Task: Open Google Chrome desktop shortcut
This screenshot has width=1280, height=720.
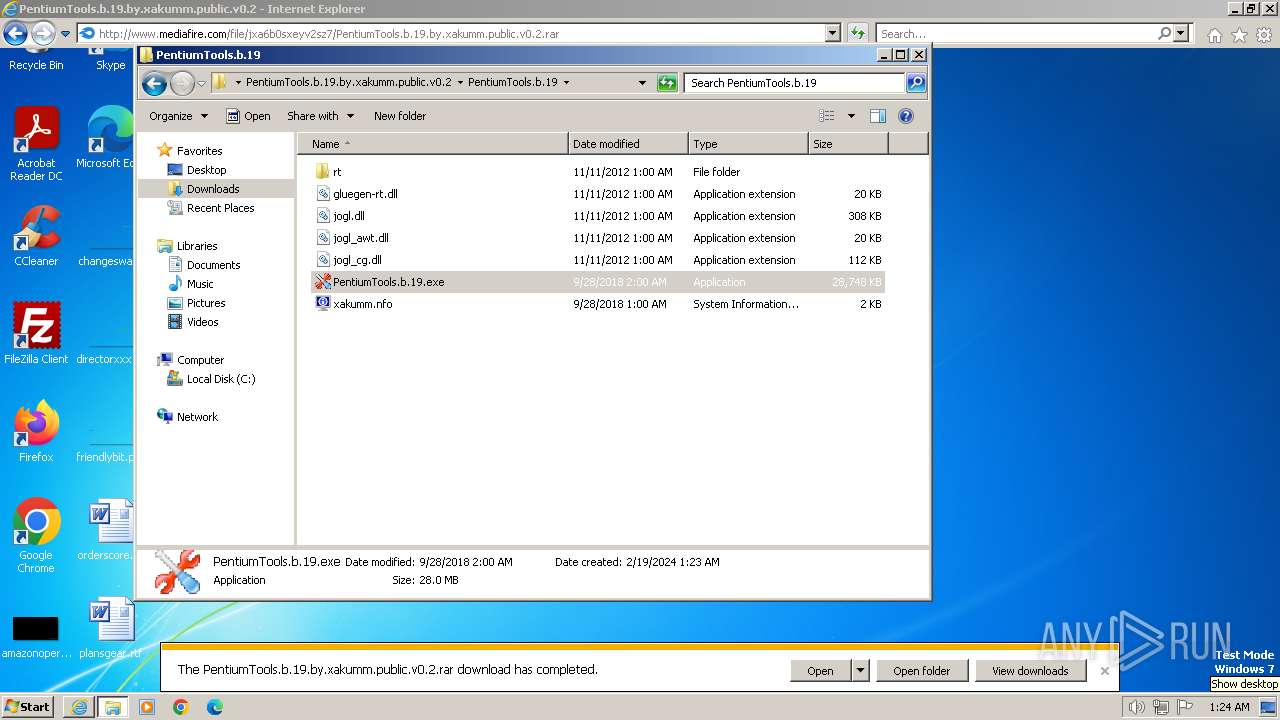Action: [37, 536]
